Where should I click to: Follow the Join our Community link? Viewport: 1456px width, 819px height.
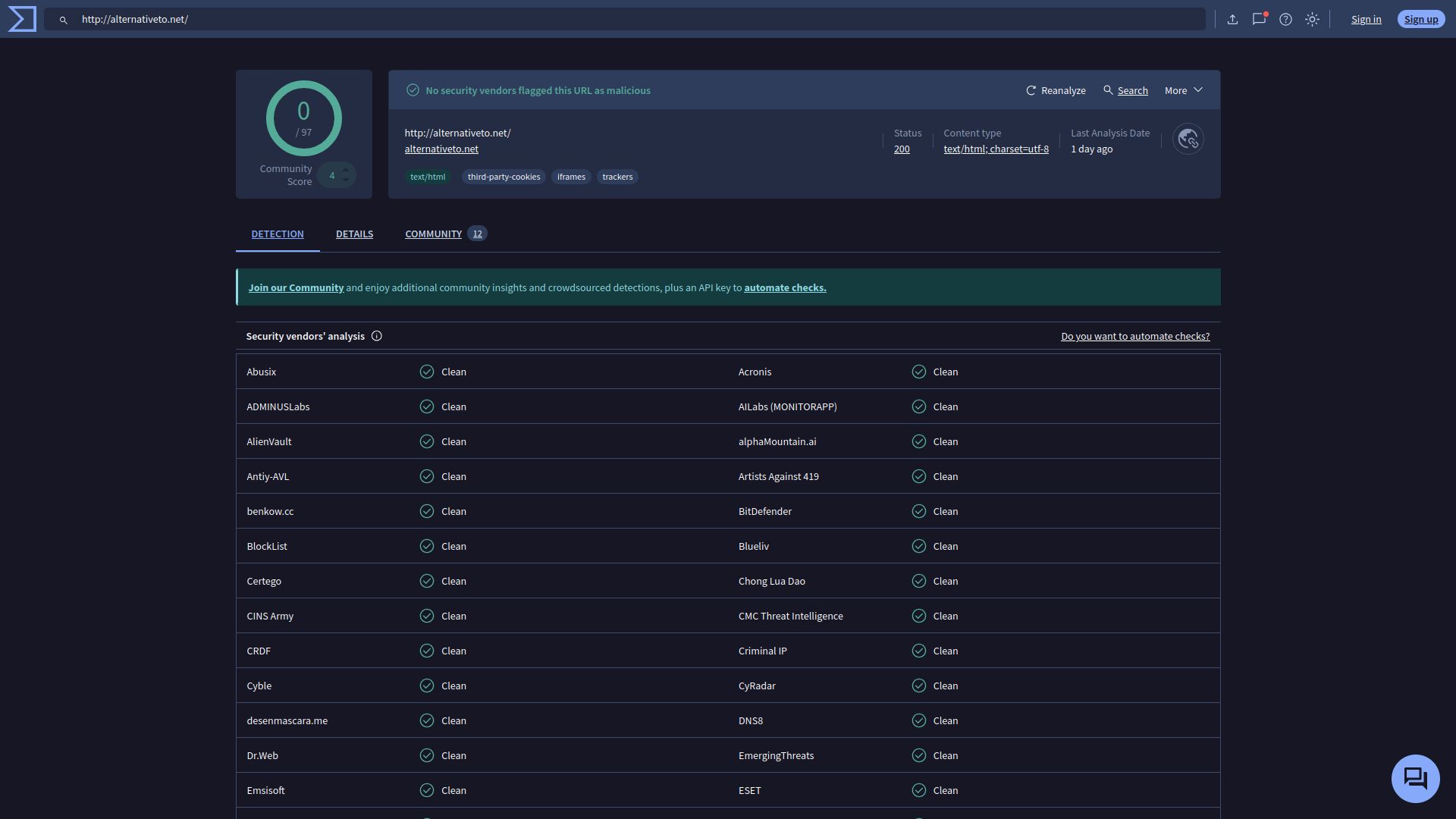point(296,287)
